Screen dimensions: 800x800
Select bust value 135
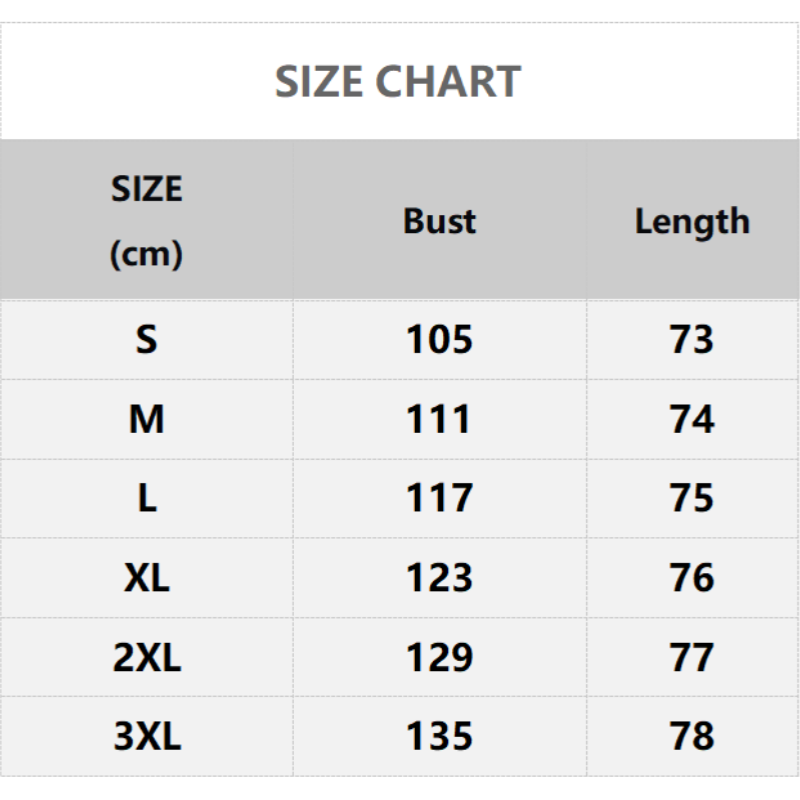click(x=439, y=736)
